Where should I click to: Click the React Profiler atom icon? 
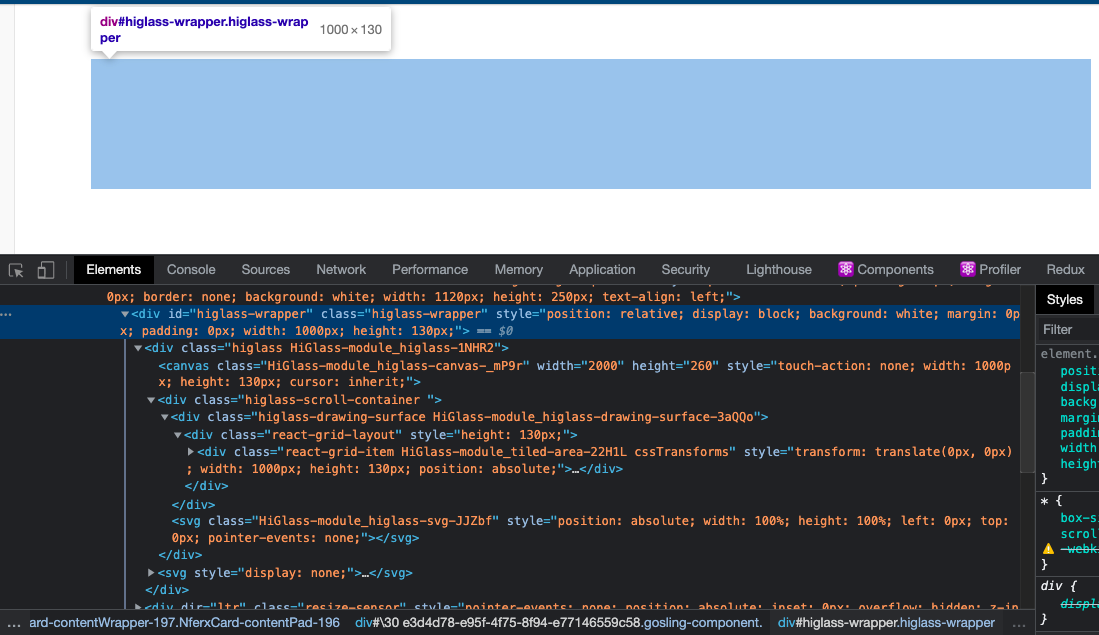967,270
